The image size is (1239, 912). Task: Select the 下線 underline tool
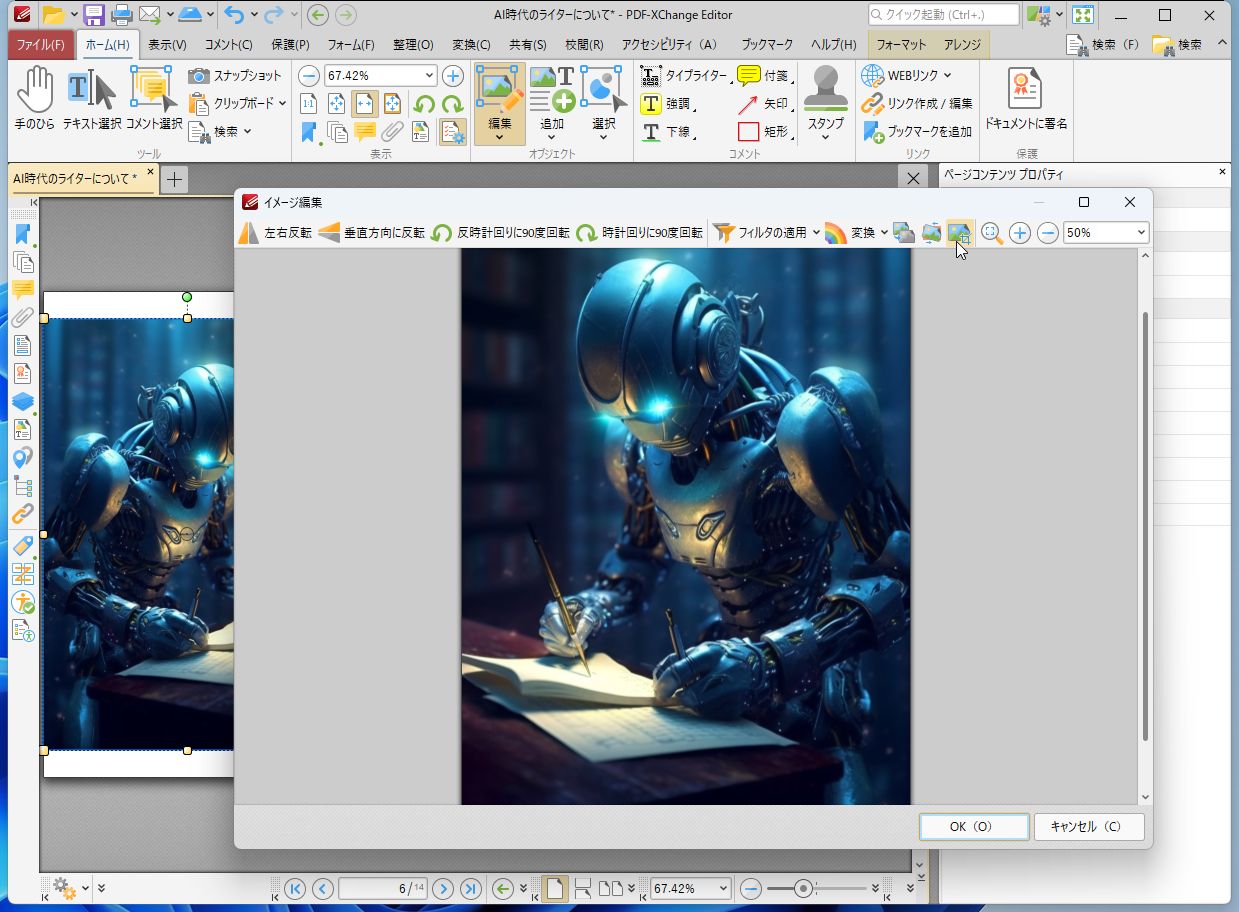[x=666, y=132]
